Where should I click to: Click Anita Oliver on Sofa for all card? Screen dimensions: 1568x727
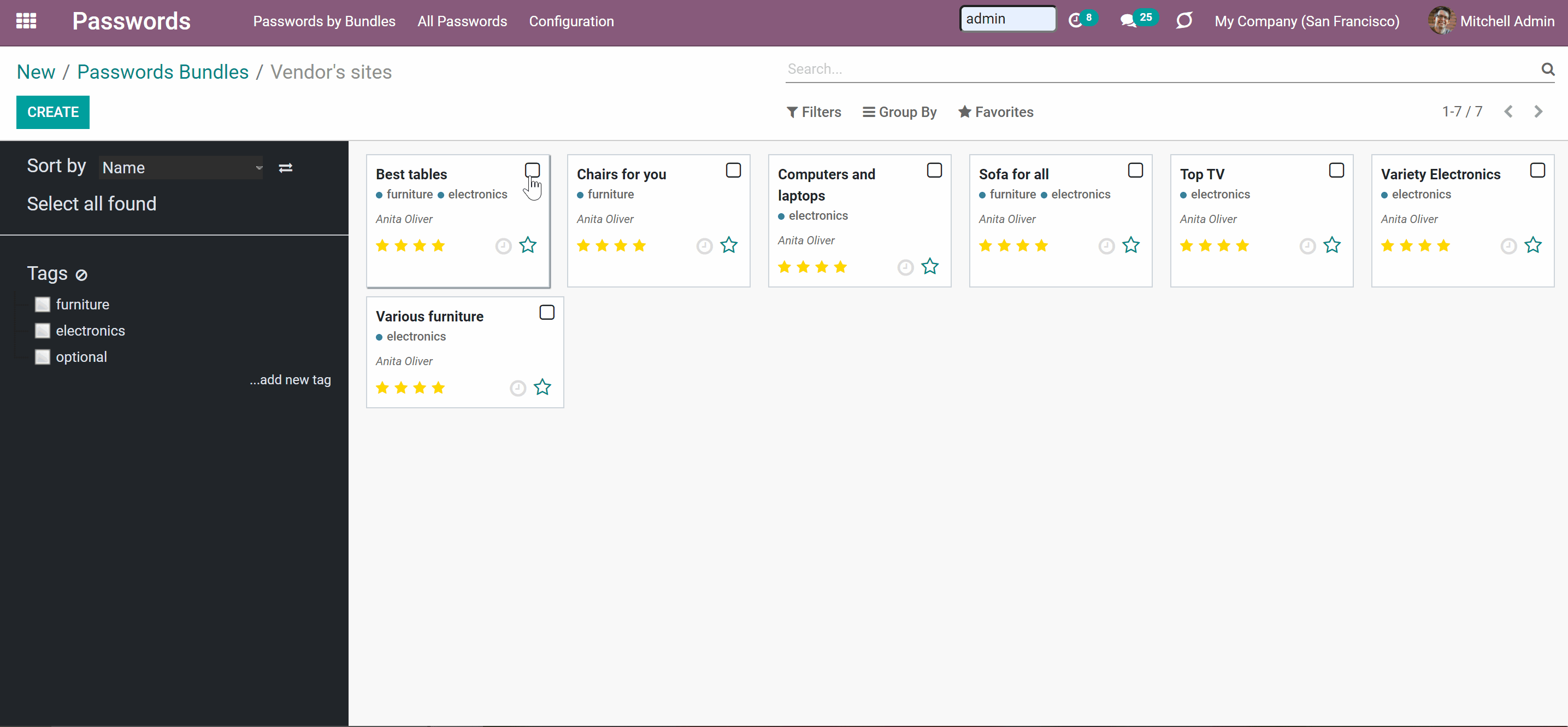(1007, 219)
